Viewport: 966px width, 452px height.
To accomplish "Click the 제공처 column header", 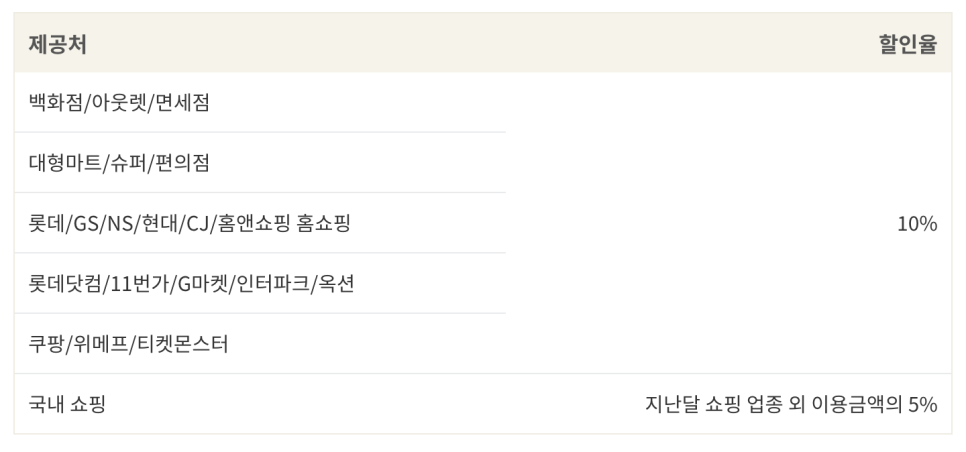I will 57,44.
